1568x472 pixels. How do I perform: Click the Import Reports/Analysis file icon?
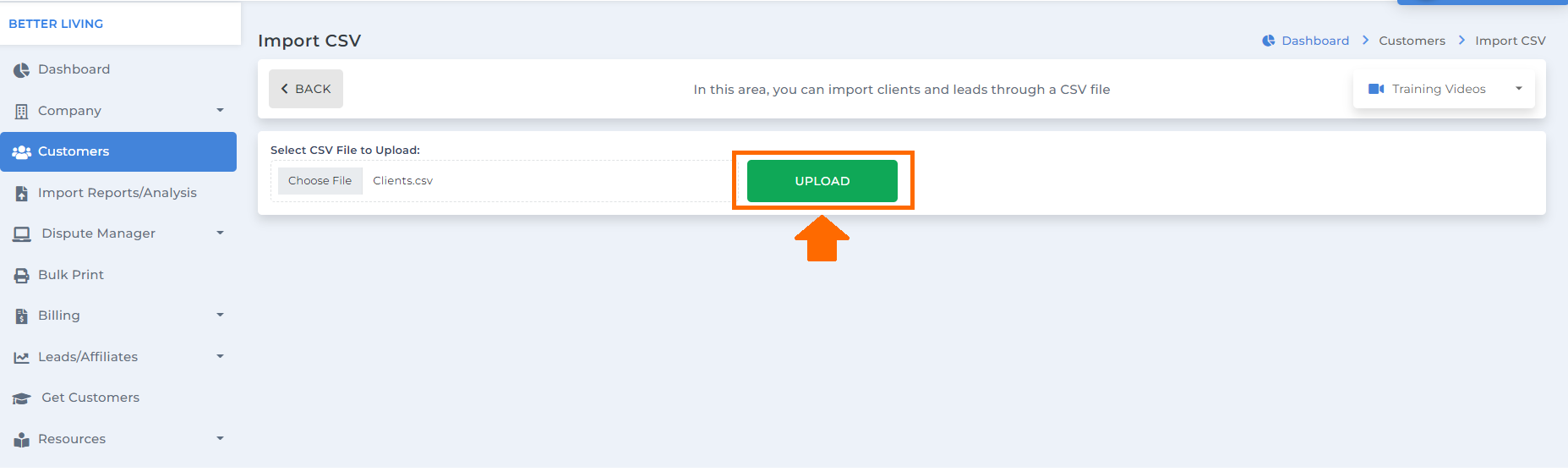point(21,194)
